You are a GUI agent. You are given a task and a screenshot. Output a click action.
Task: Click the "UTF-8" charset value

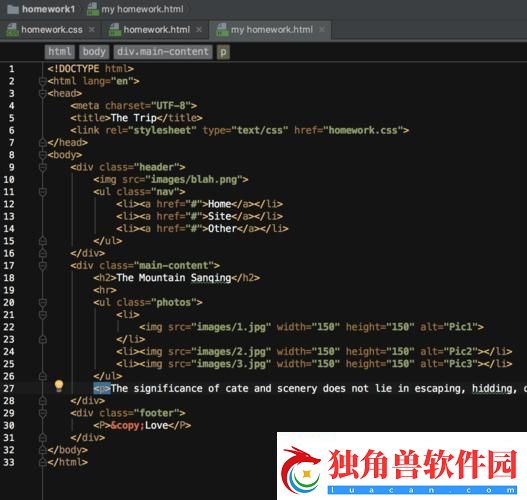pyautogui.click(x=171, y=106)
